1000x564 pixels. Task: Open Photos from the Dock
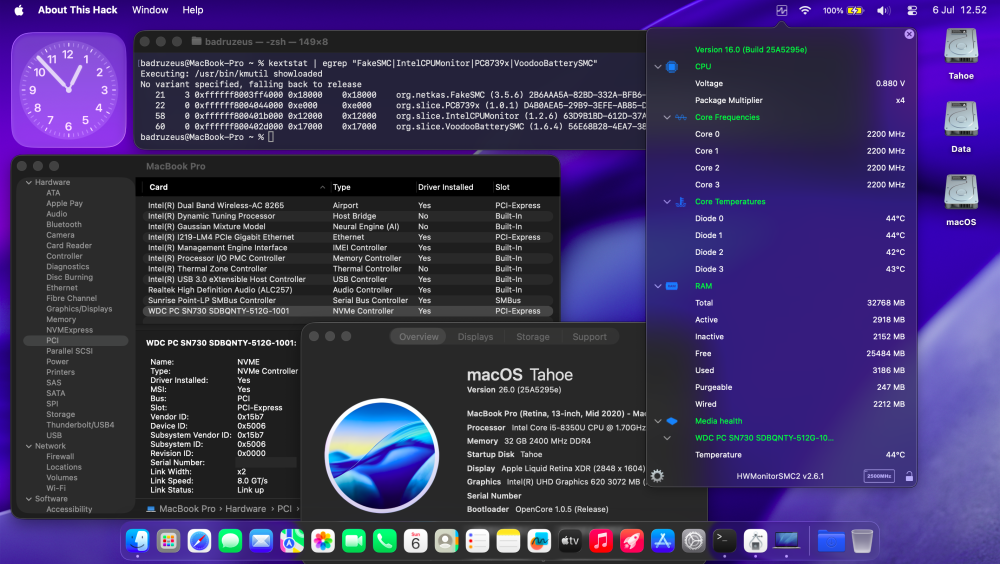click(323, 541)
